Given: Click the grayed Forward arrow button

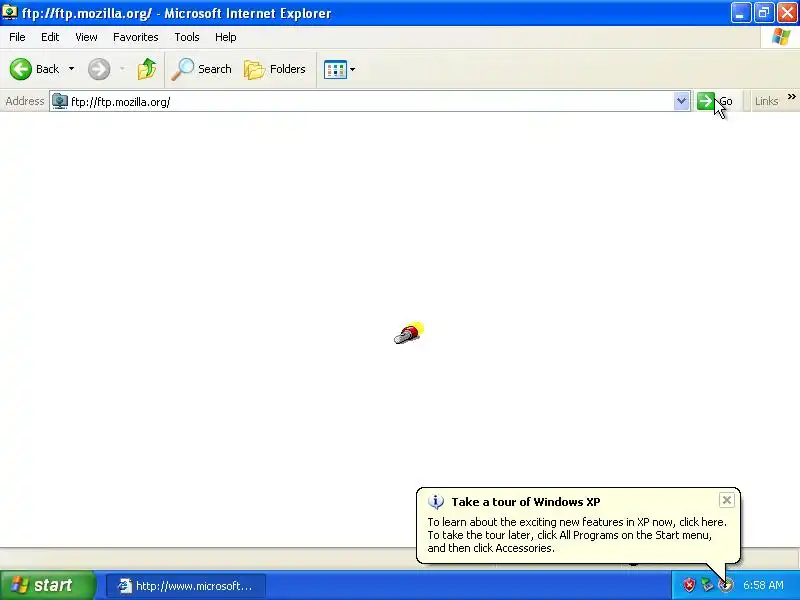Looking at the screenshot, I should point(99,69).
